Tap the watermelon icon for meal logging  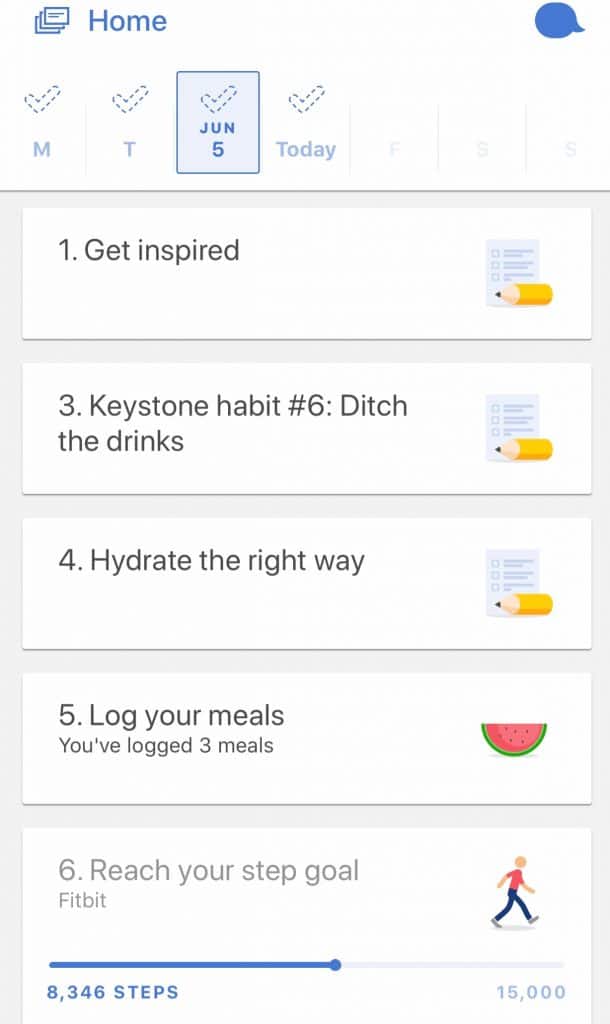(x=514, y=738)
